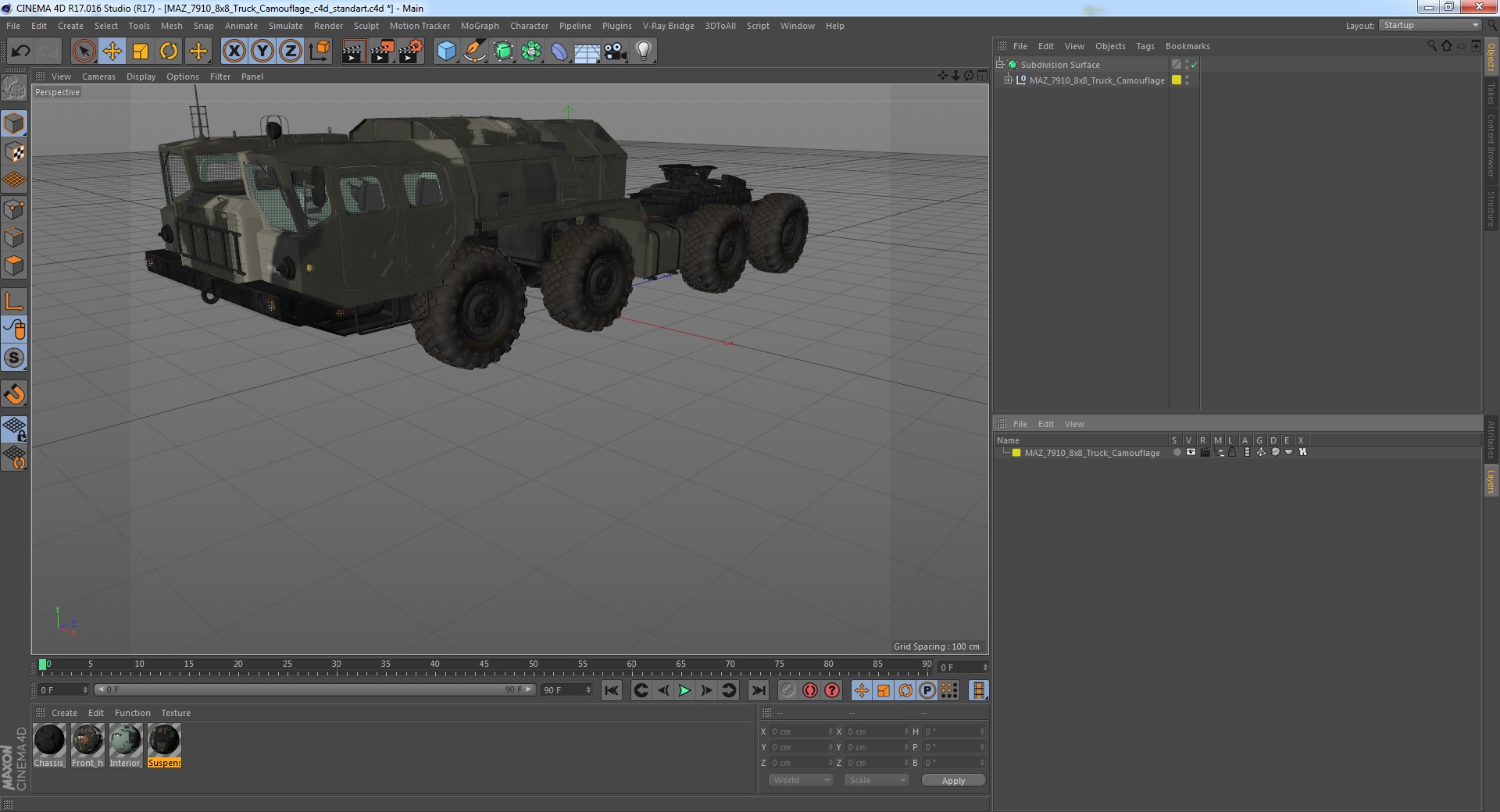
Task: Click the Floor environment icon
Action: pyautogui.click(x=587, y=52)
